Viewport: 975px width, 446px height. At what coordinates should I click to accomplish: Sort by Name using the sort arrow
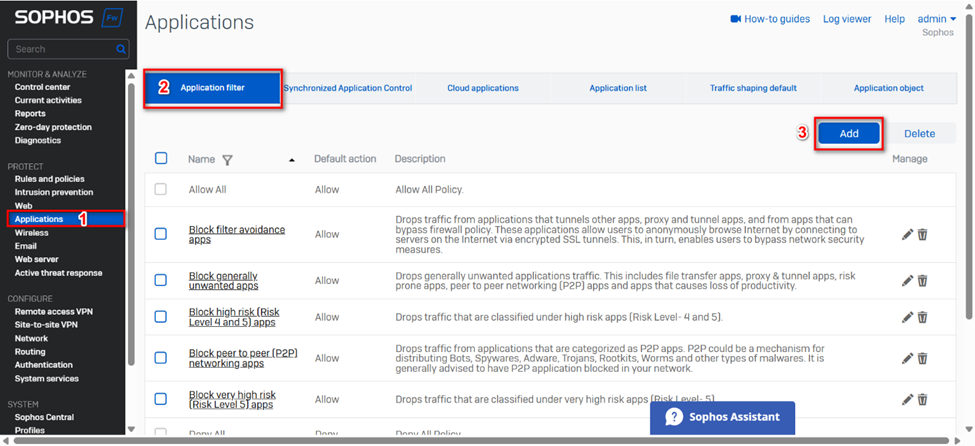click(x=292, y=160)
